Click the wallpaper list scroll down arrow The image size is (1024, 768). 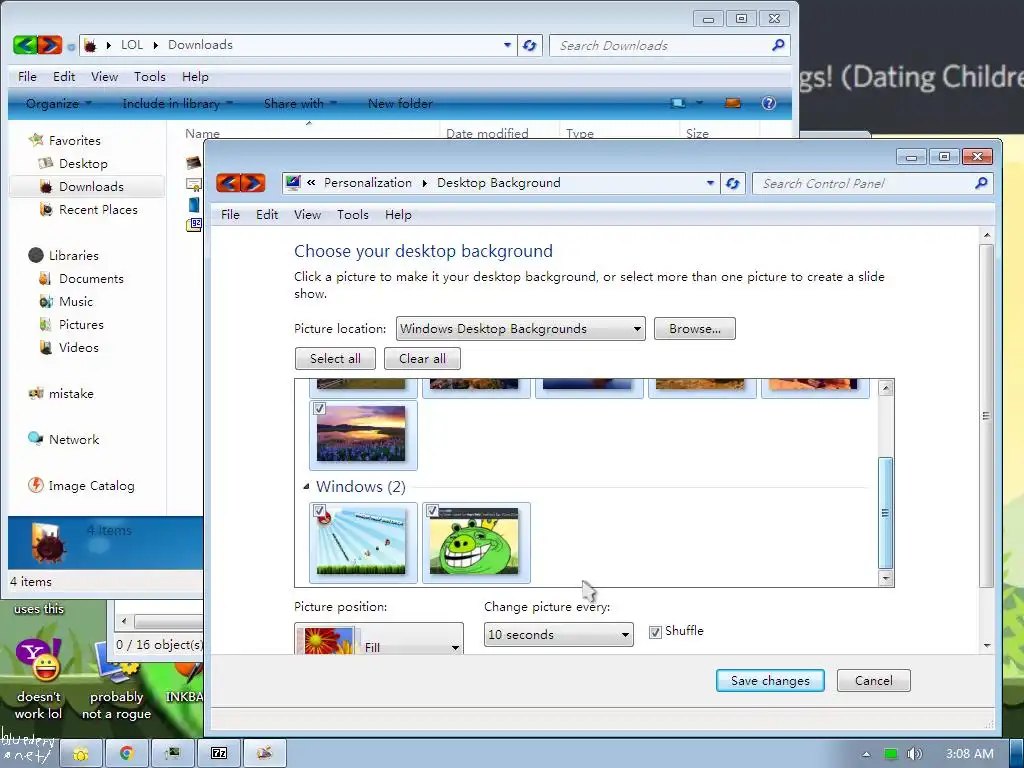(886, 578)
